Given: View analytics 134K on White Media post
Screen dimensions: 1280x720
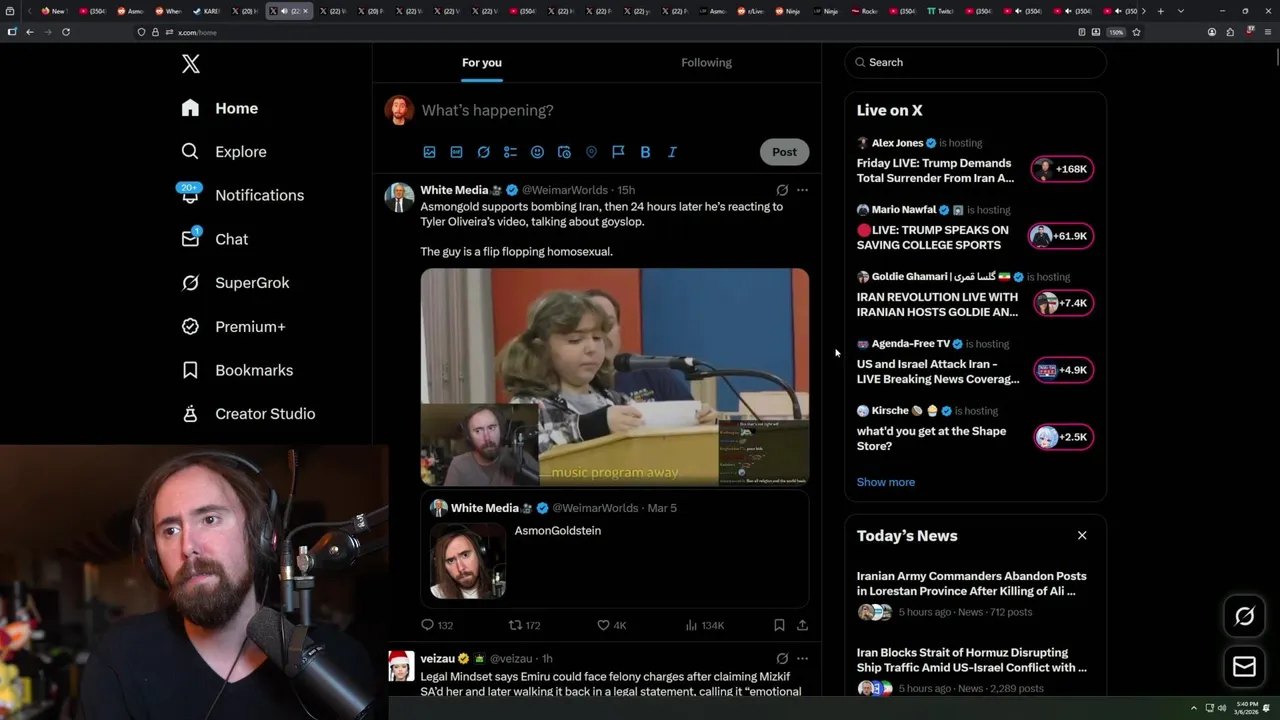Looking at the screenshot, I should click(x=704, y=625).
